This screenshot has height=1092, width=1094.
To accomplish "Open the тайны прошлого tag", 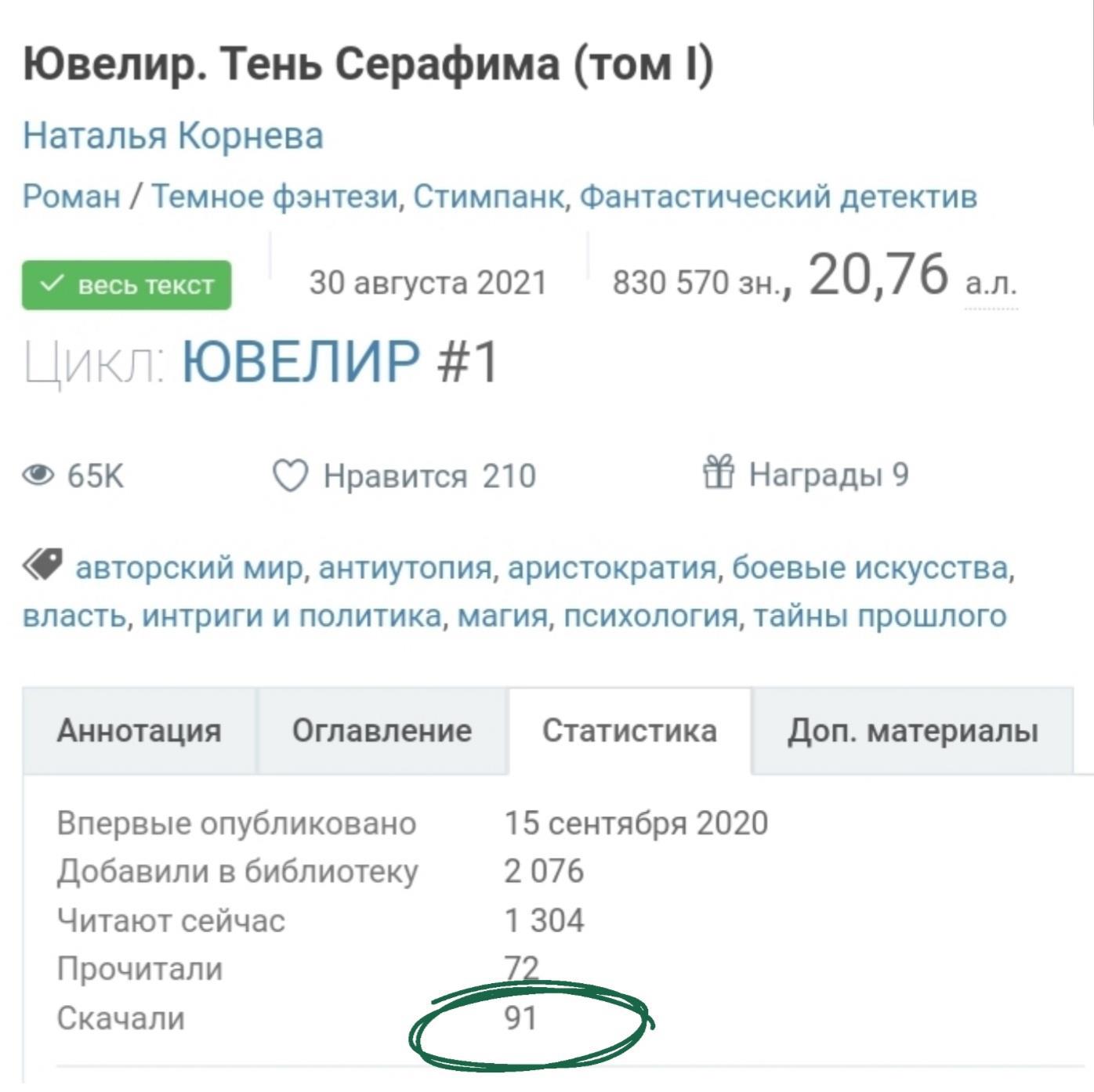I will 879,617.
